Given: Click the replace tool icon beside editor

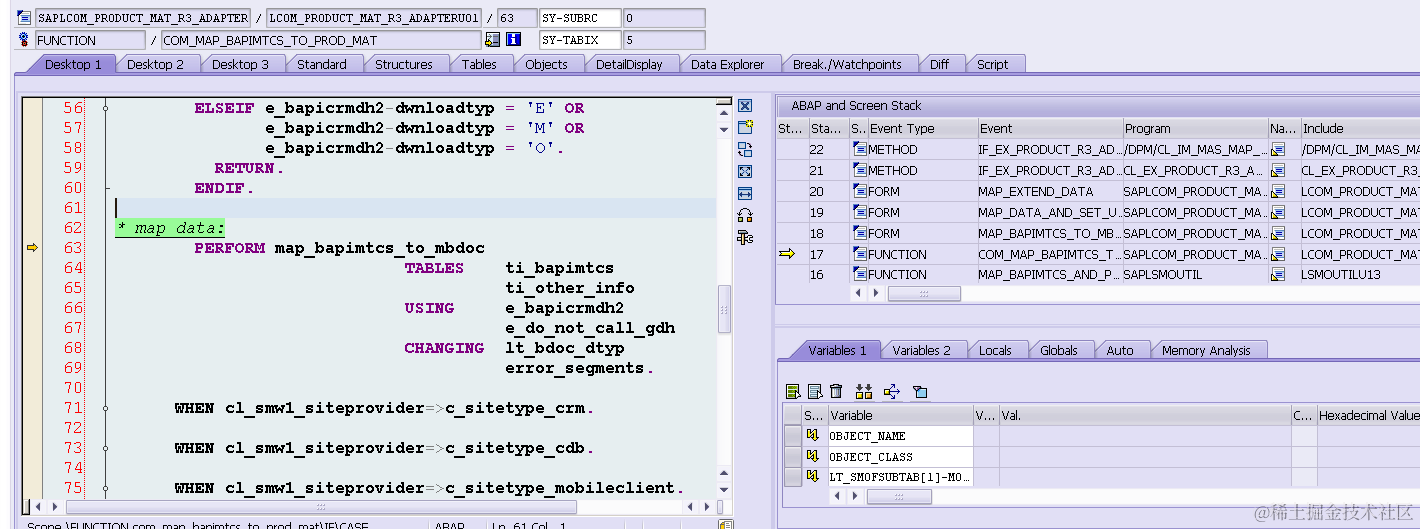Looking at the screenshot, I should (744, 149).
